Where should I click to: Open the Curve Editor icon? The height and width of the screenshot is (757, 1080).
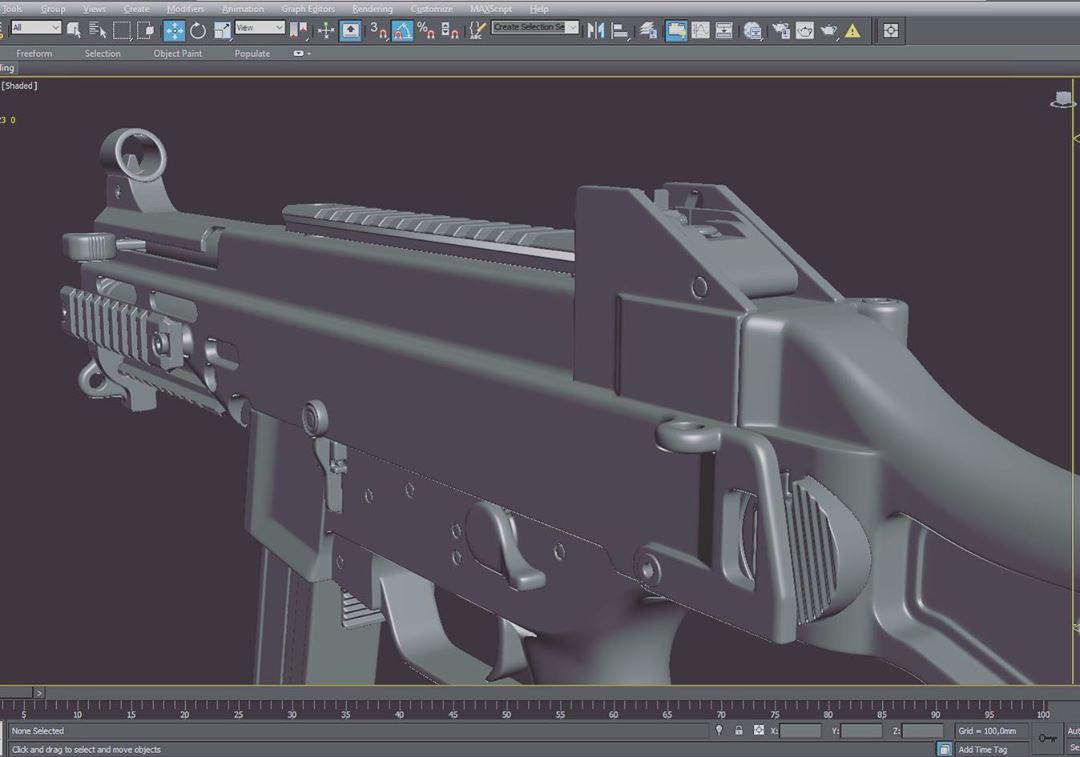point(700,30)
